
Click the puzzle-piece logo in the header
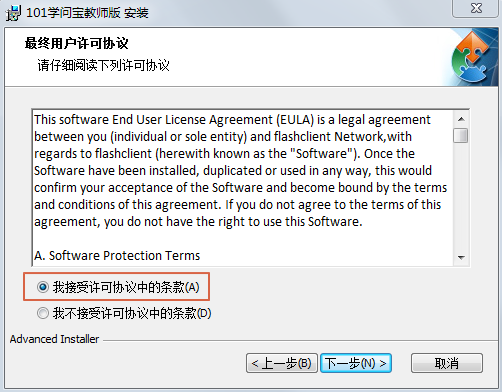point(471,57)
